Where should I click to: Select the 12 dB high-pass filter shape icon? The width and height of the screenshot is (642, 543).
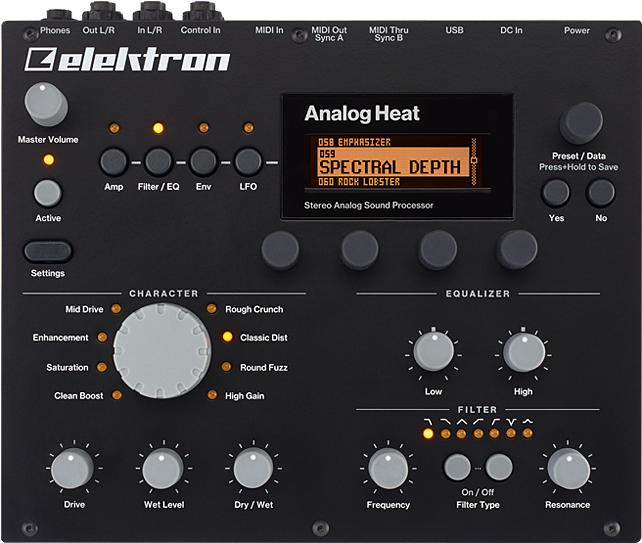495,422
